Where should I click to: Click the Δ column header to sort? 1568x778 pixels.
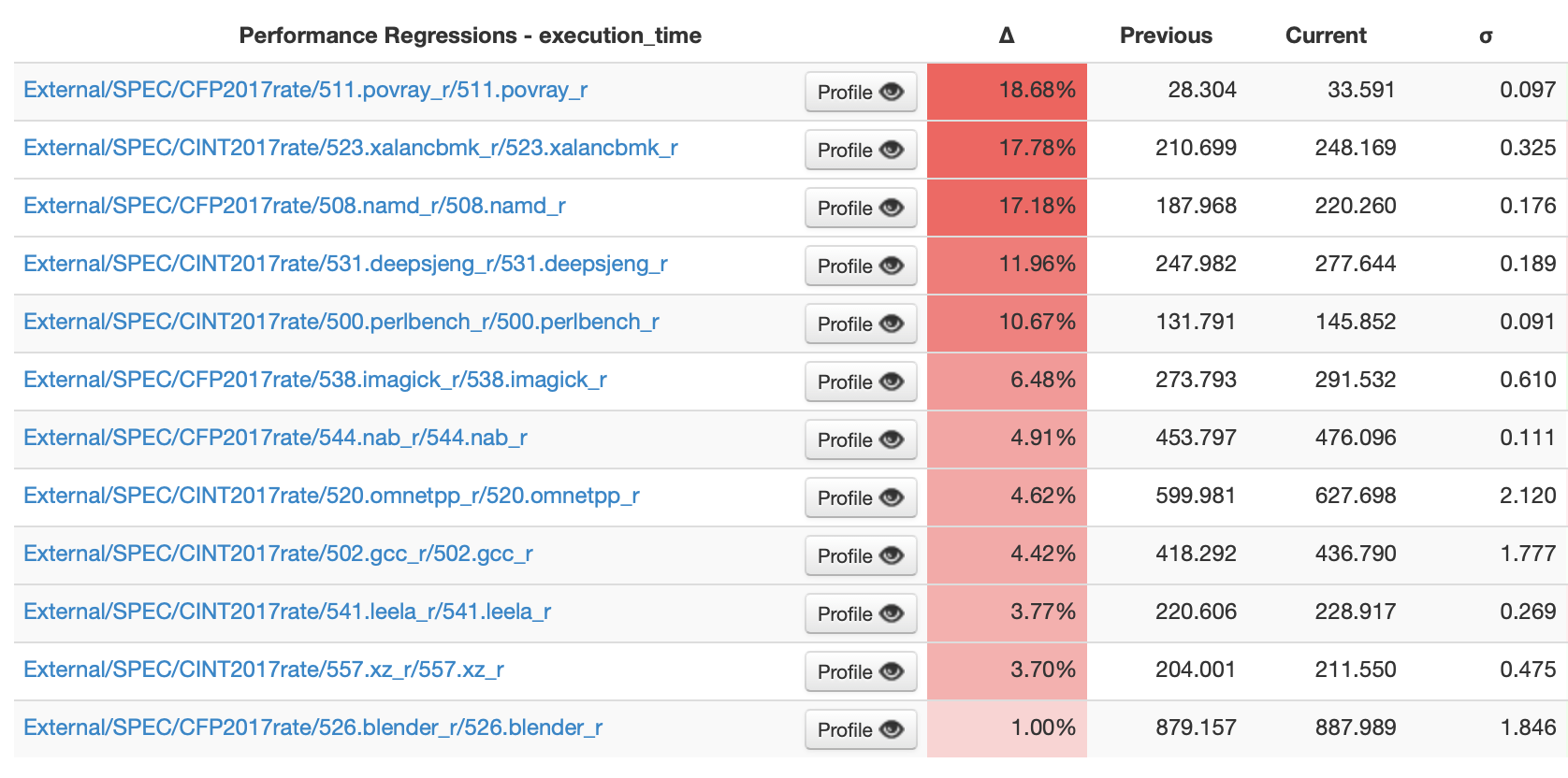[x=1006, y=35]
